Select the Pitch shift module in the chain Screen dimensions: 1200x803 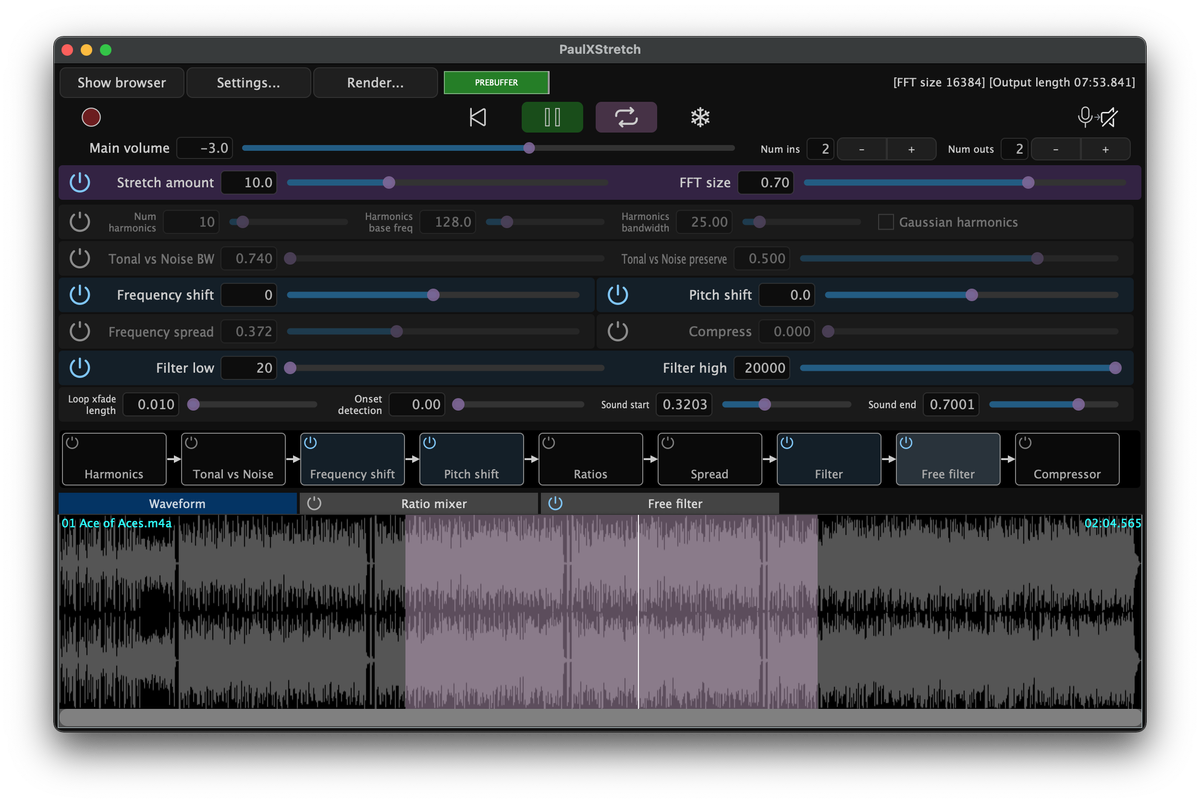click(471, 459)
